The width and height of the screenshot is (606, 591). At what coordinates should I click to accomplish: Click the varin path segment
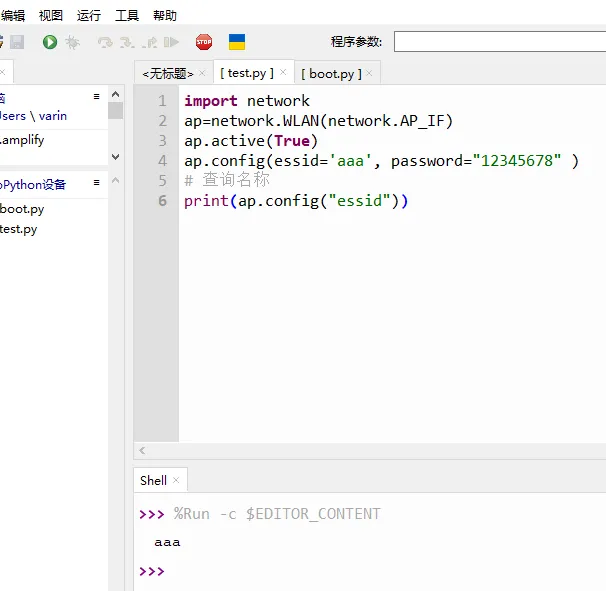coord(53,116)
